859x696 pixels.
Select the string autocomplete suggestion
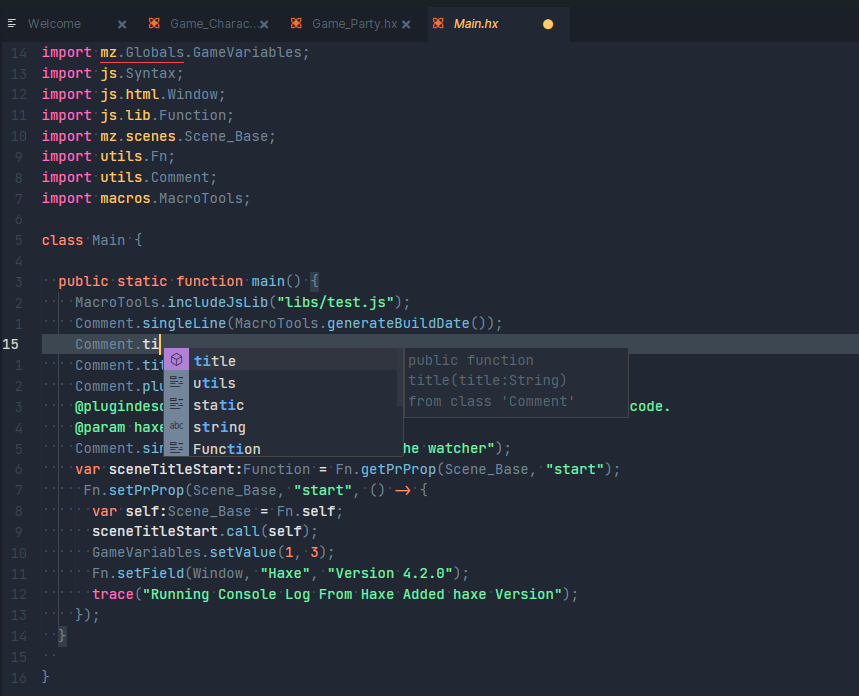[x=218, y=427]
